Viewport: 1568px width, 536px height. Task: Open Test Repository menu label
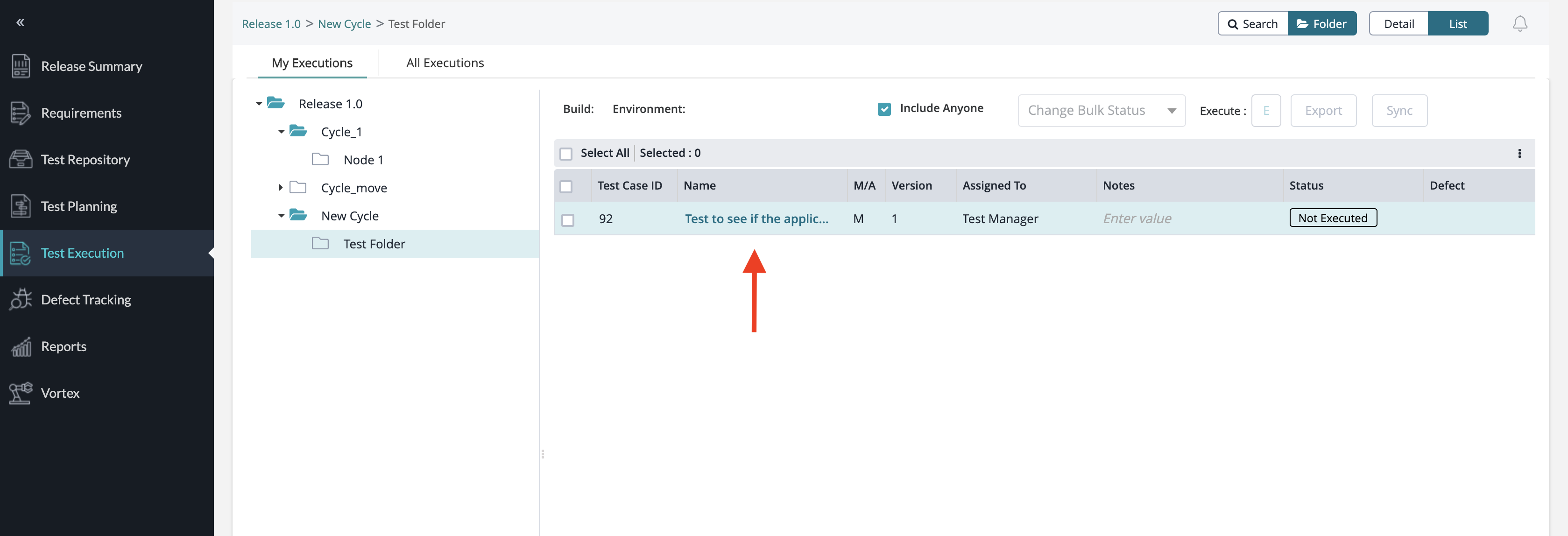(86, 159)
